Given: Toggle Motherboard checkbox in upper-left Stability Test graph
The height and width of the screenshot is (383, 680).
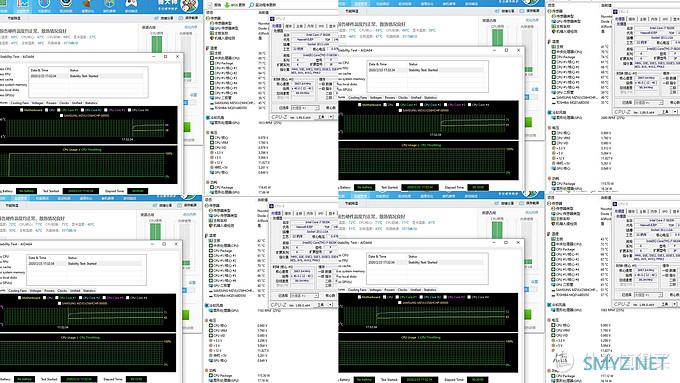Looking at the screenshot, I should coord(22,110).
